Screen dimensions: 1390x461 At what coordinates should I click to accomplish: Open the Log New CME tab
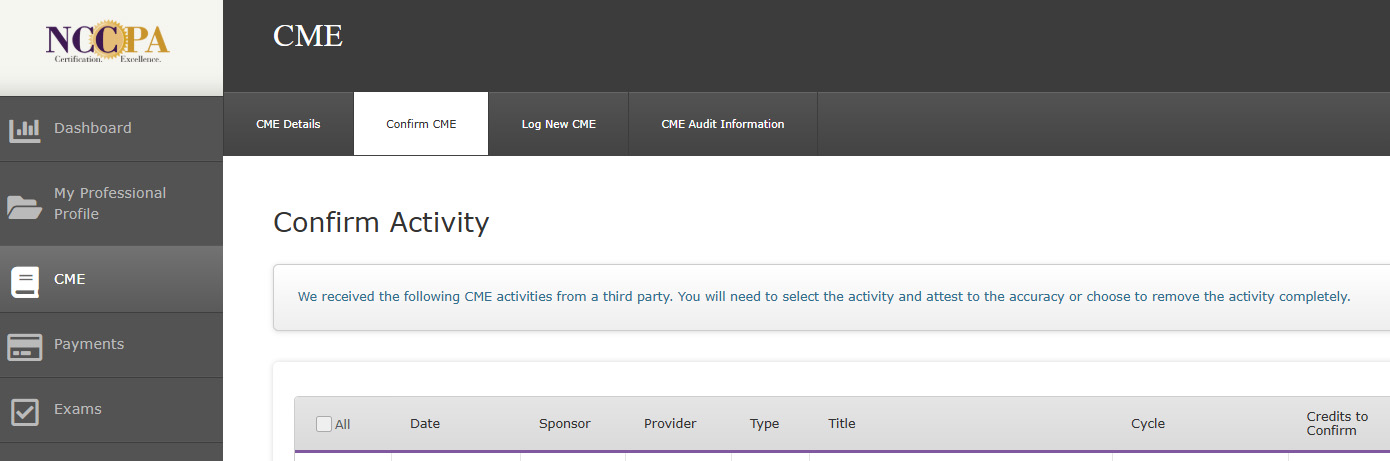click(x=558, y=124)
